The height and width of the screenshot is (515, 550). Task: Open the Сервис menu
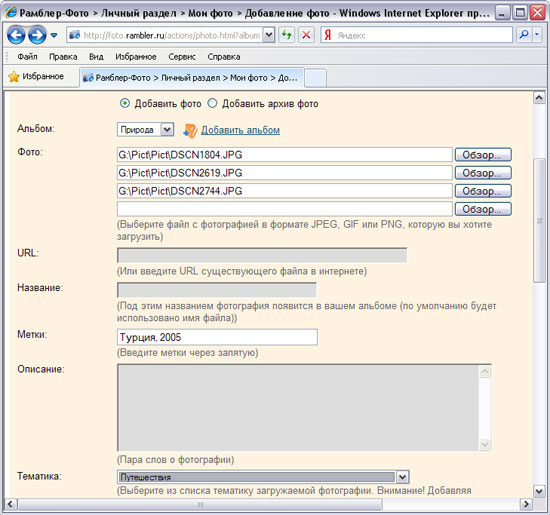(x=182, y=57)
